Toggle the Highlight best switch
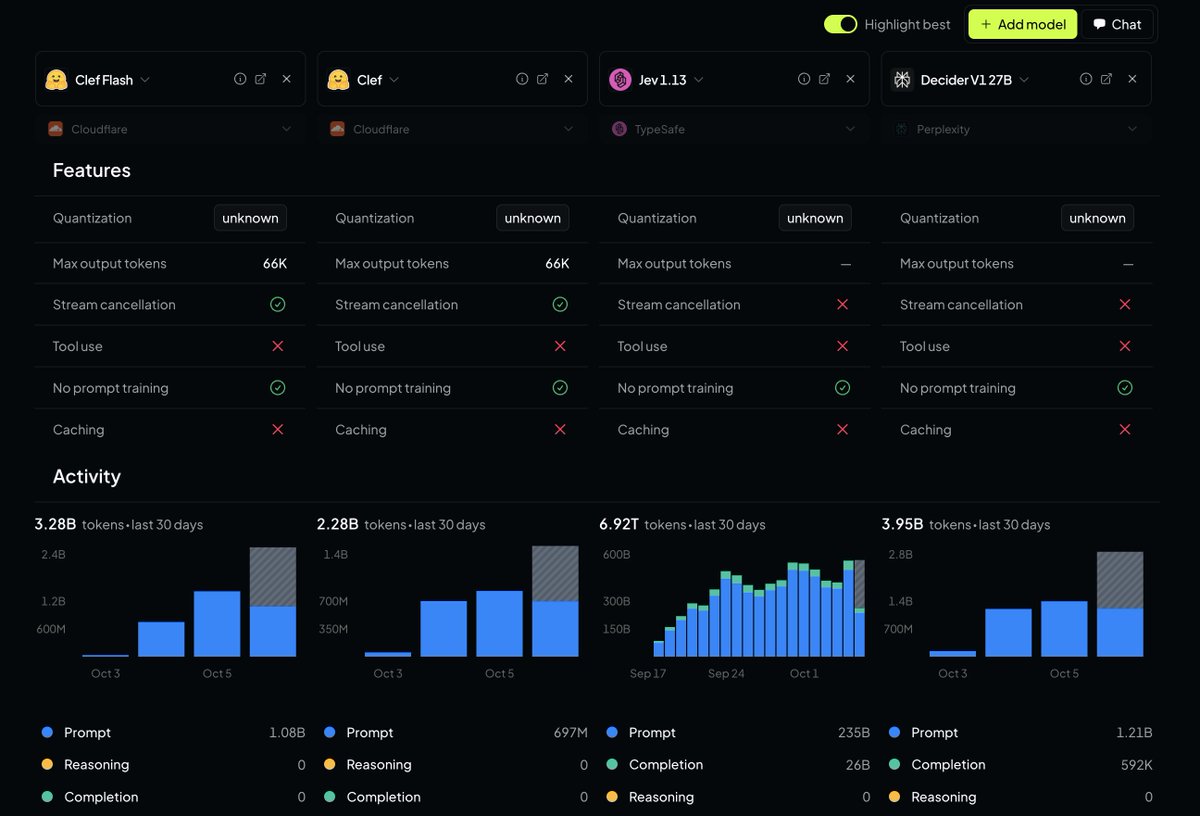 [x=841, y=24]
